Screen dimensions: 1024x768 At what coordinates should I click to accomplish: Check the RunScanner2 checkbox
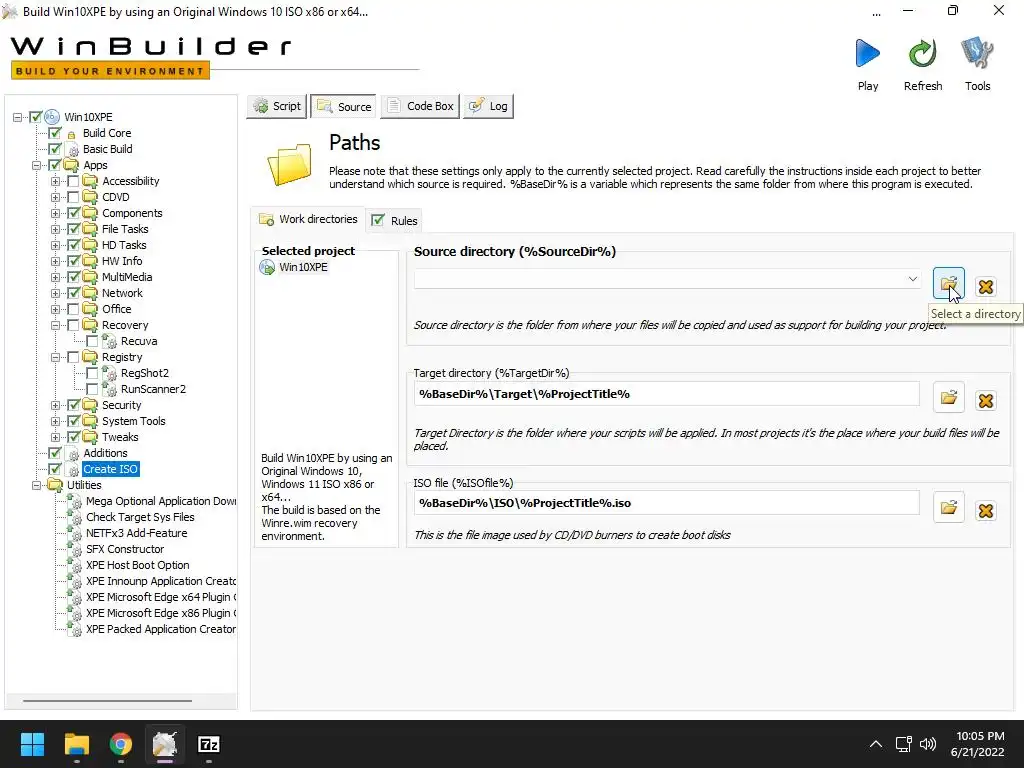92,389
